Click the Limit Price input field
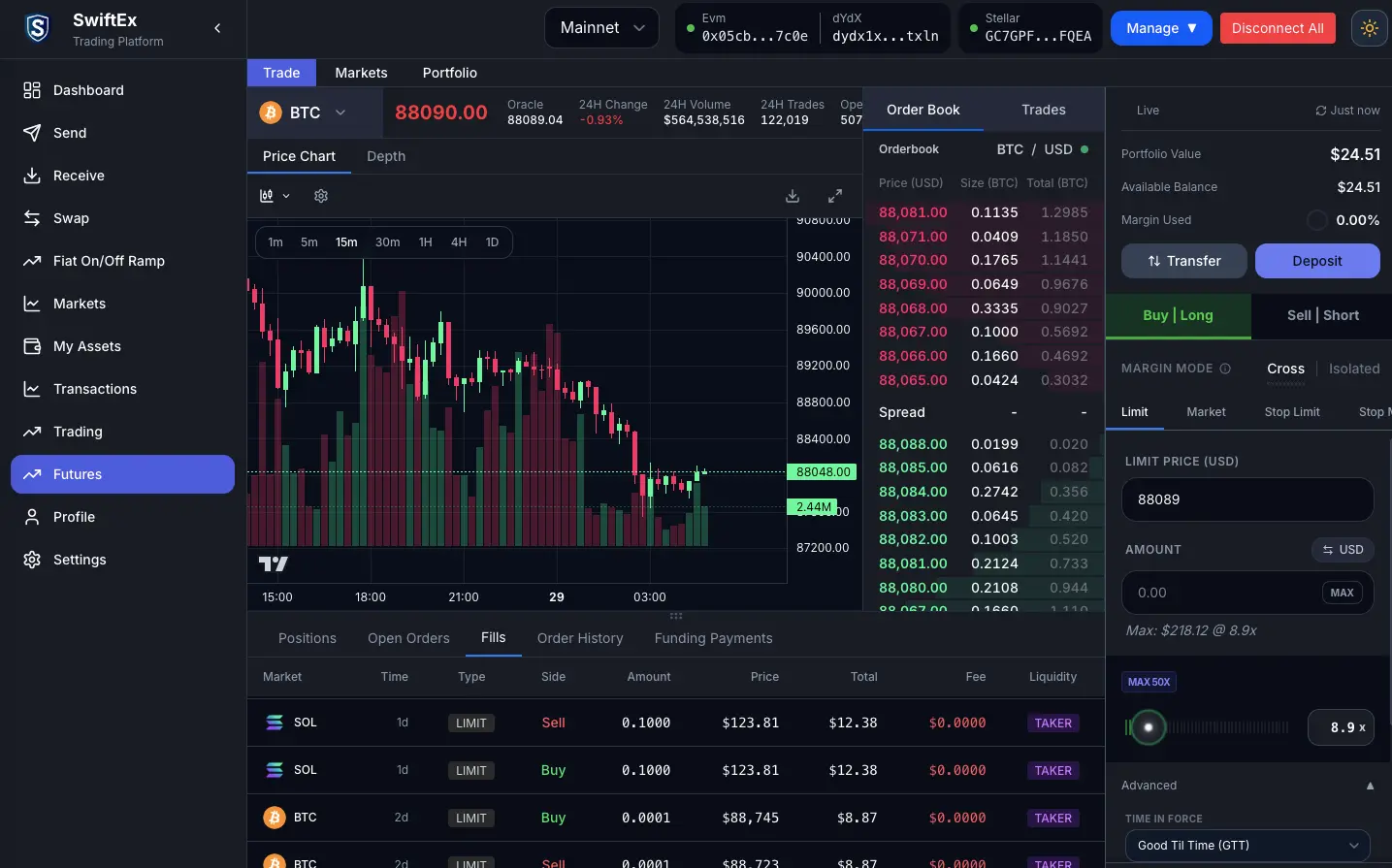 1247,499
